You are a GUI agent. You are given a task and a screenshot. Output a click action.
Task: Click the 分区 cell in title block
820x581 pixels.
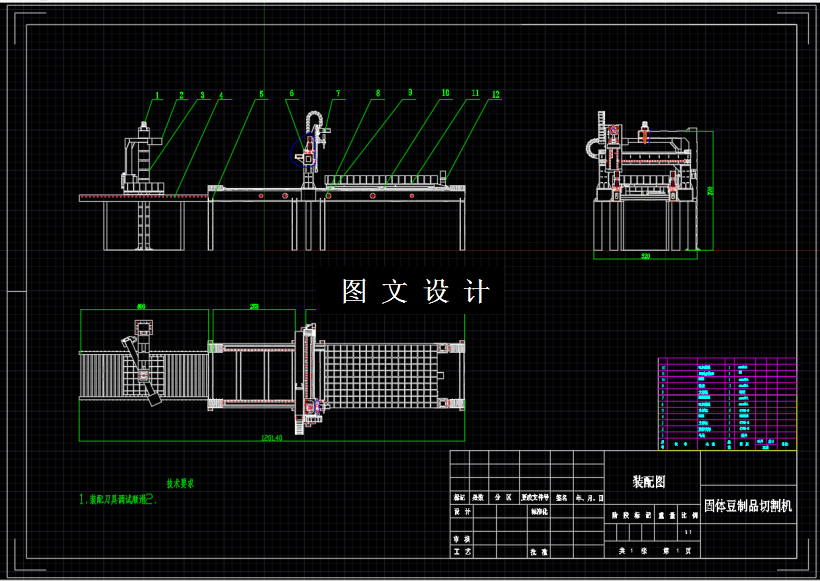(504, 498)
